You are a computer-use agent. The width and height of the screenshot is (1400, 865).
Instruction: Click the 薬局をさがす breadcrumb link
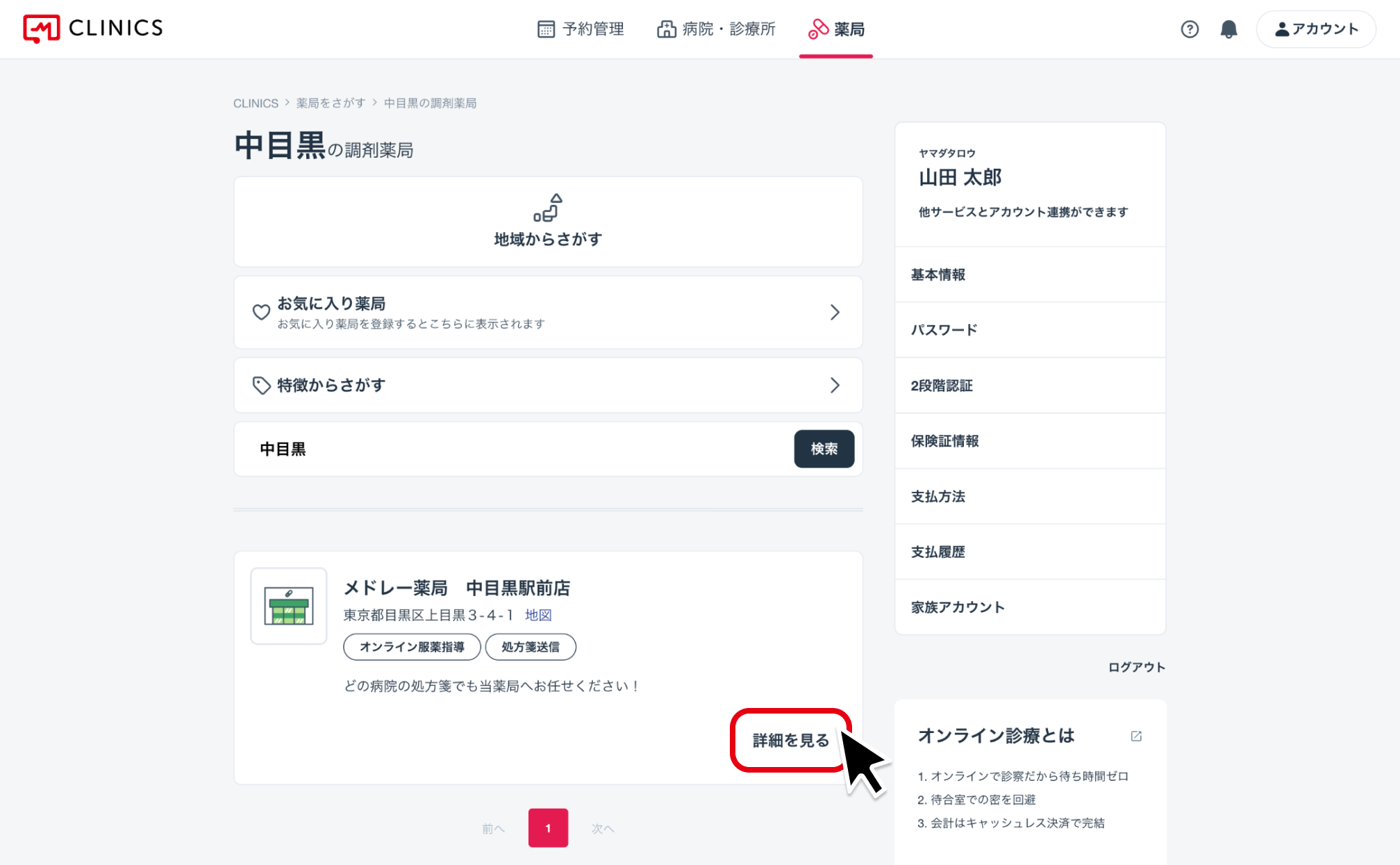click(331, 103)
